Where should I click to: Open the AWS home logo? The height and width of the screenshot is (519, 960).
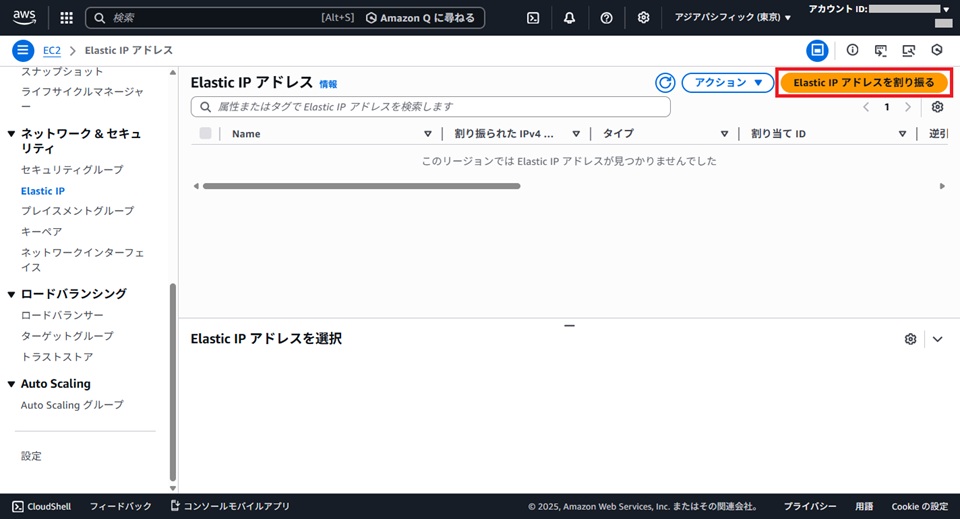(x=24, y=17)
